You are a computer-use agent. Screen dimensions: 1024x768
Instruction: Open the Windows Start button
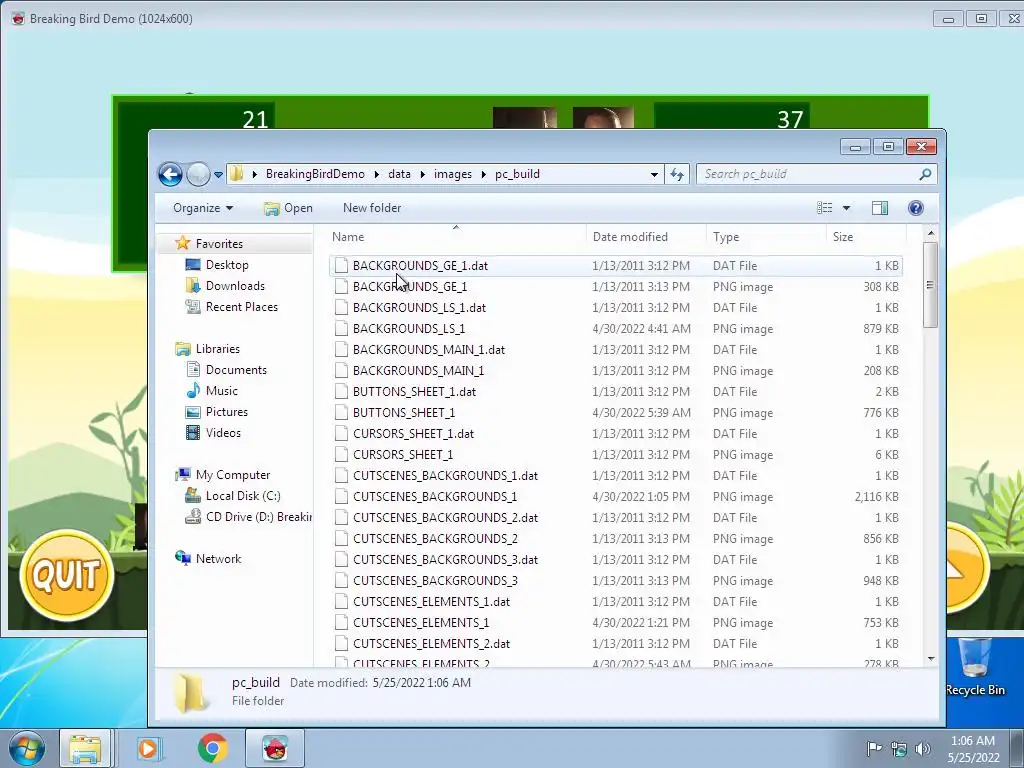click(x=27, y=748)
